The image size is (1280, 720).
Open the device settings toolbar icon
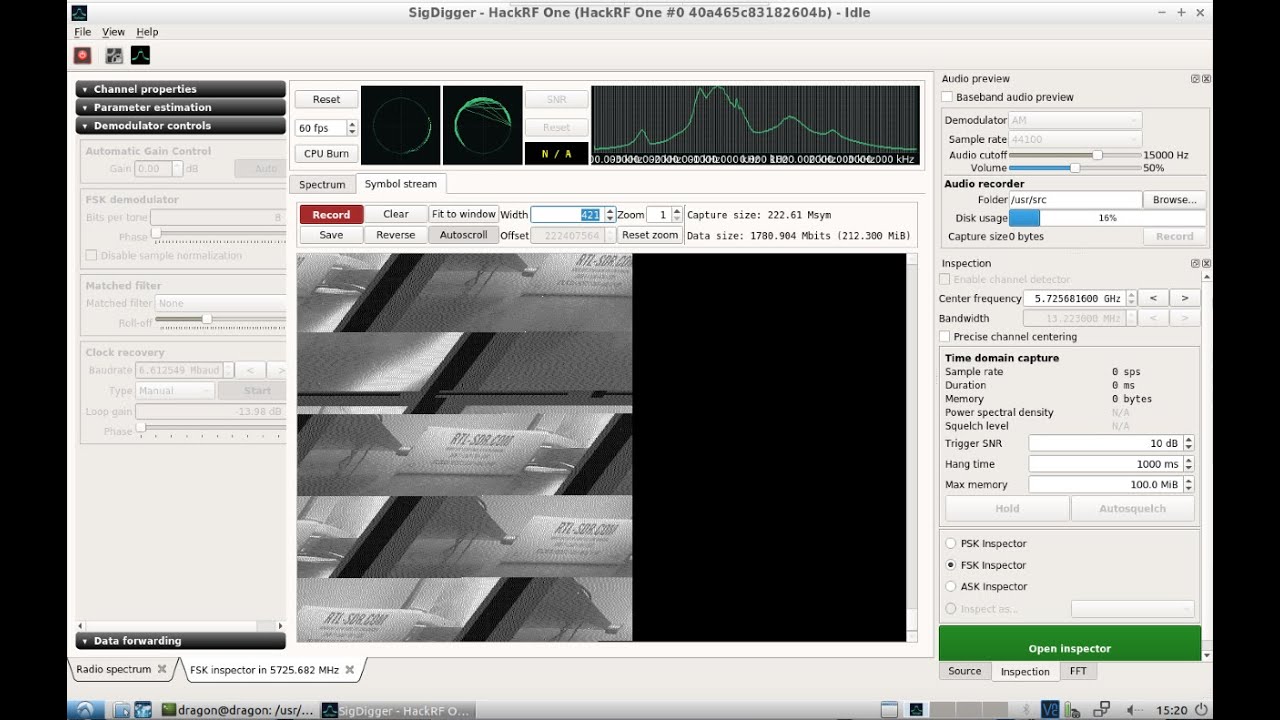coord(114,56)
